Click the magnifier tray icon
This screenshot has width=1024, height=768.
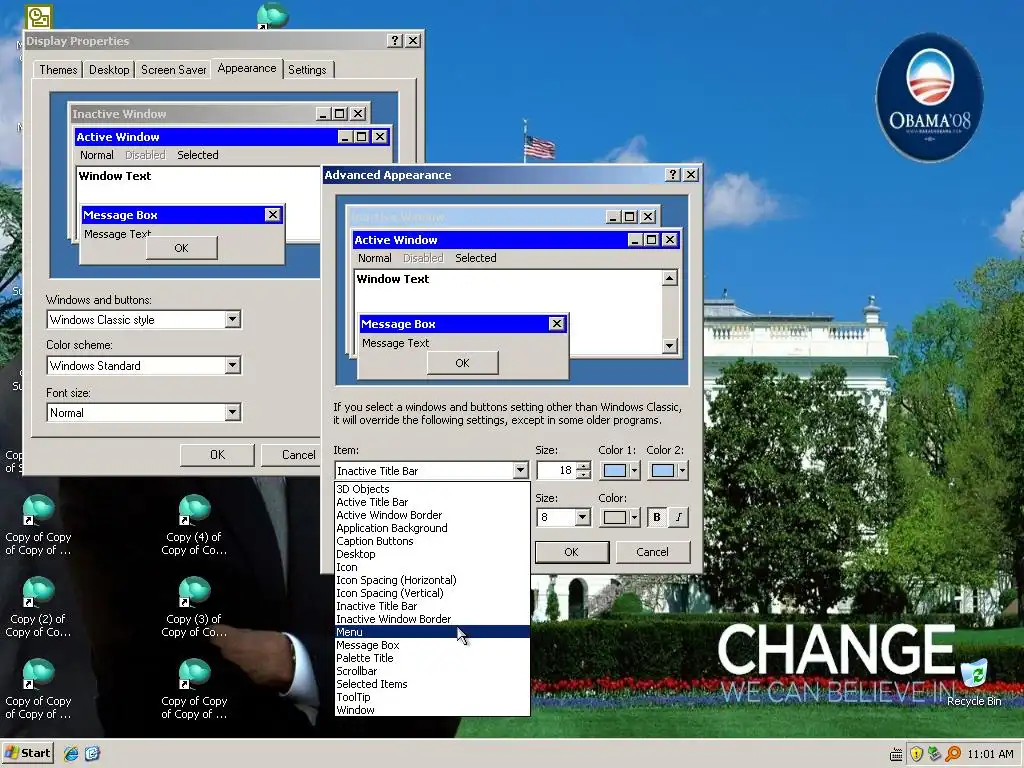click(x=953, y=754)
